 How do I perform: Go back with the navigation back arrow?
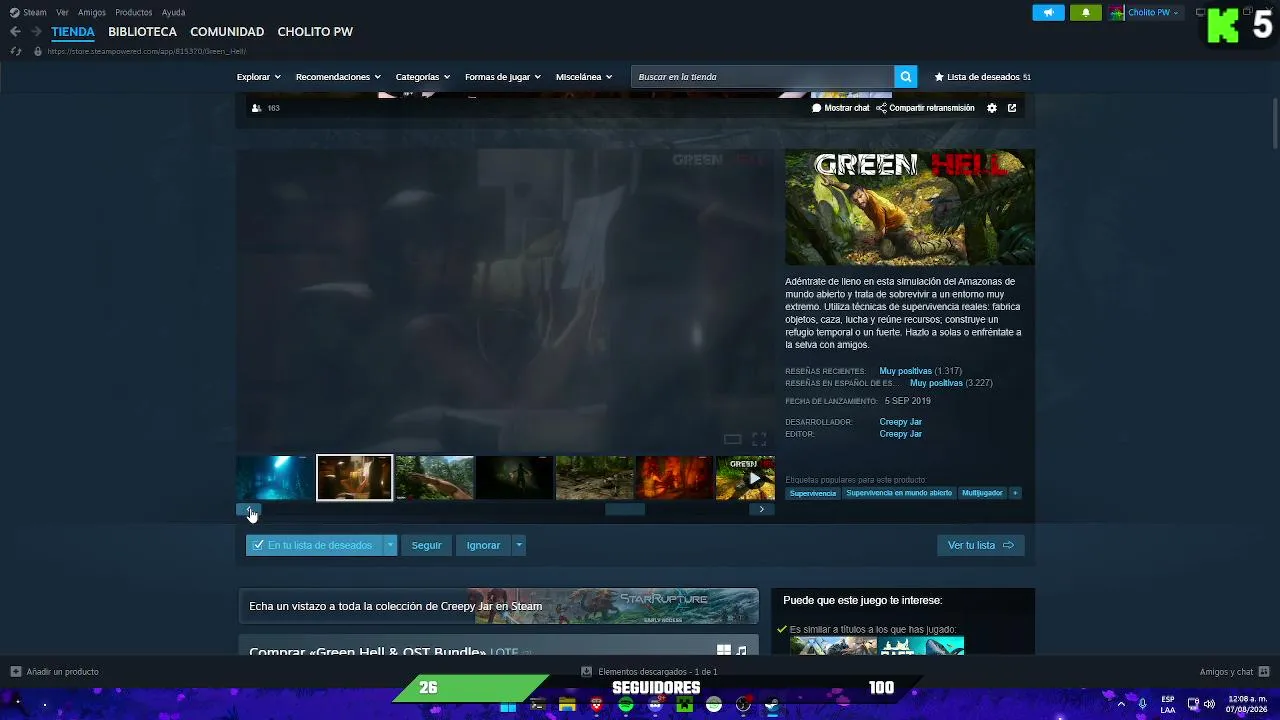[15, 32]
